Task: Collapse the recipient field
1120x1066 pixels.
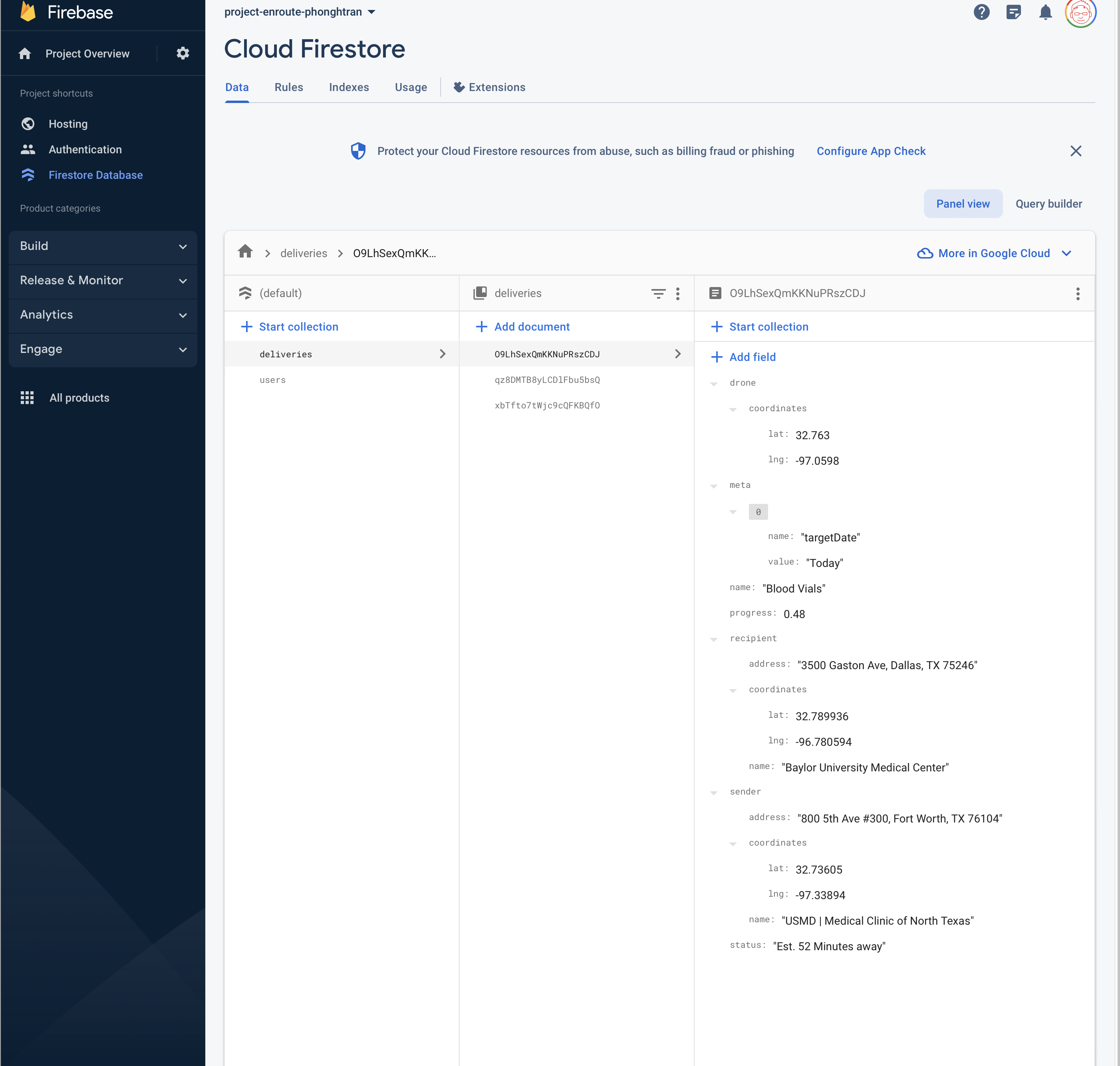Action: [714, 640]
